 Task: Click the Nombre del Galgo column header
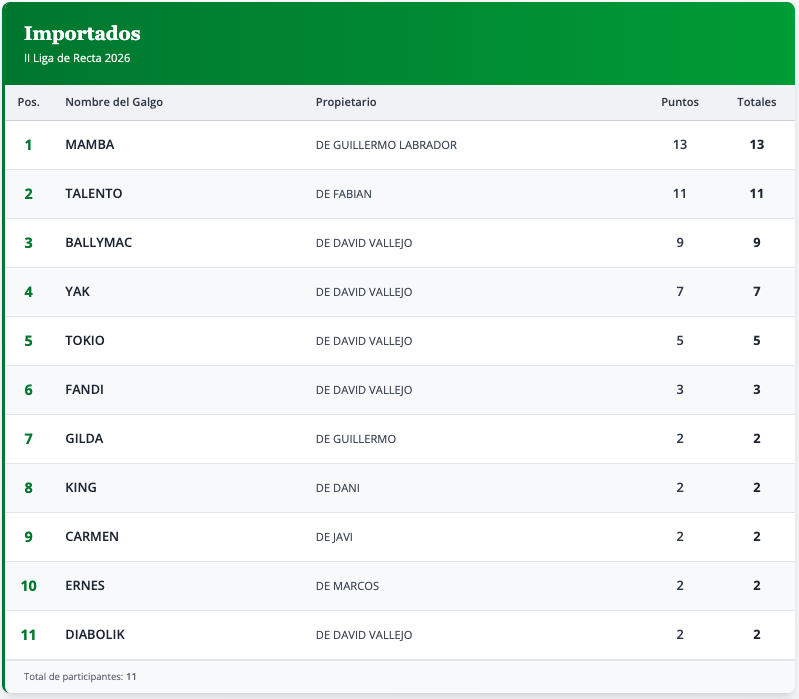click(x=114, y=102)
